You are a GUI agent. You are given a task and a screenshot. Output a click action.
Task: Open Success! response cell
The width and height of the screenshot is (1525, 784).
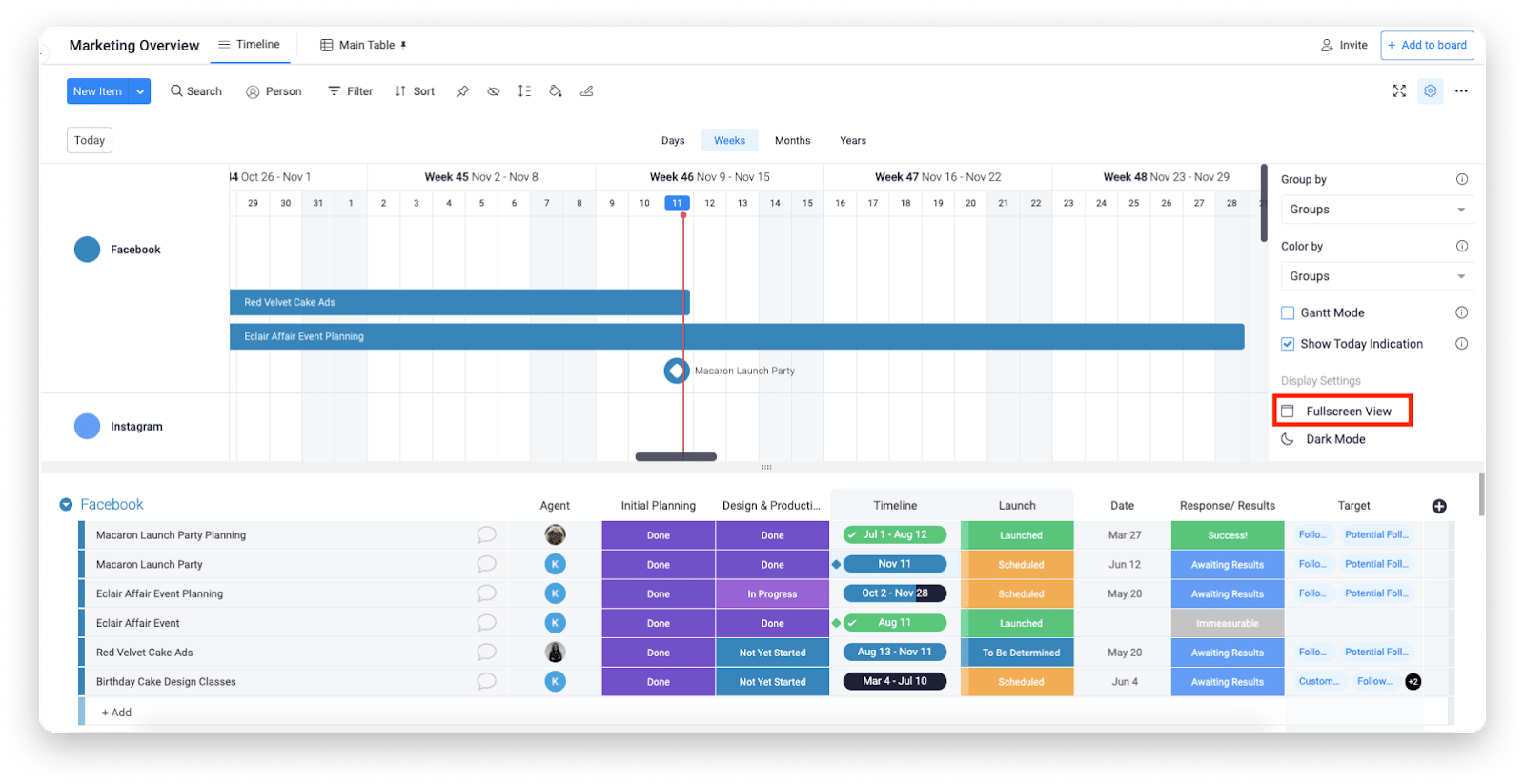[x=1228, y=535]
